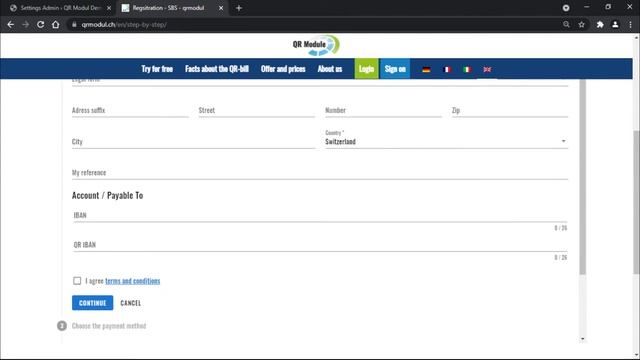
Task: Open a new browser tab
Action: pos(239,8)
